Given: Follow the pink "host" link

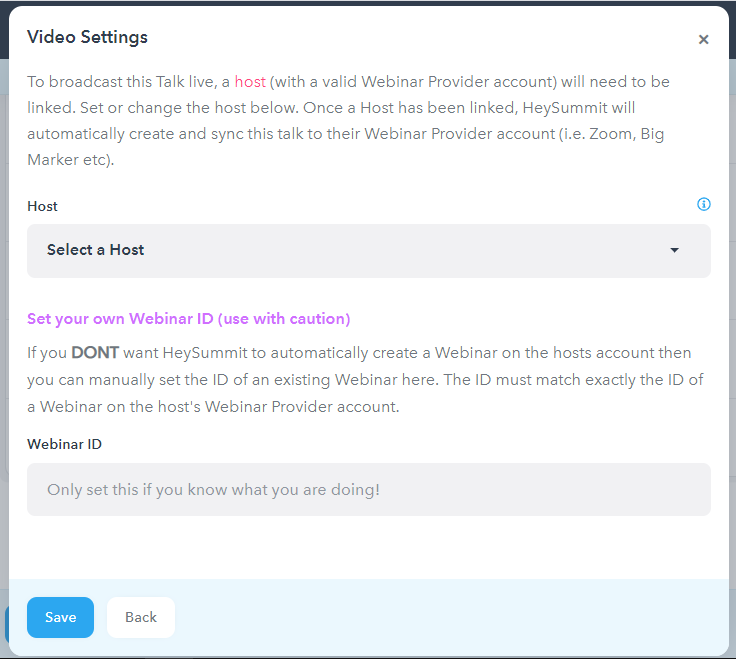Looking at the screenshot, I should pos(250,82).
